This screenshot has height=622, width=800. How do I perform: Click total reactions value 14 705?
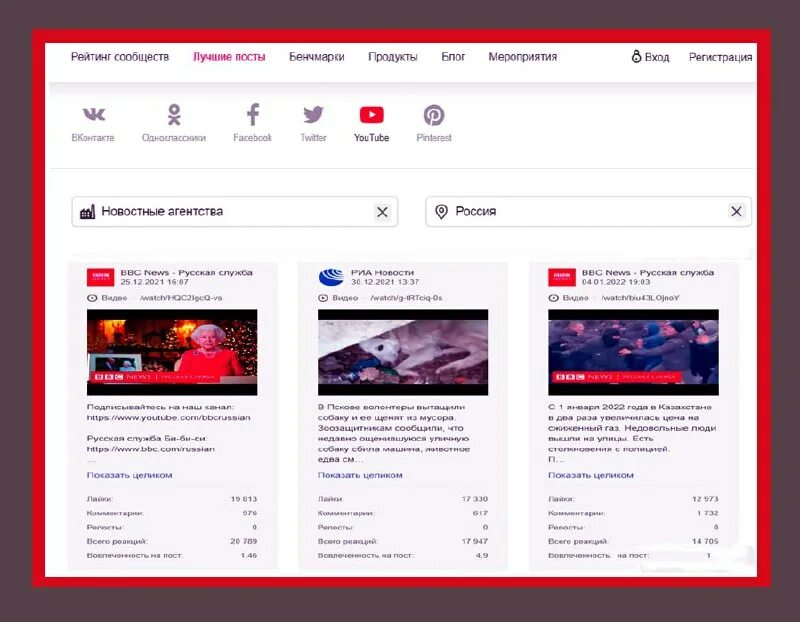705,541
